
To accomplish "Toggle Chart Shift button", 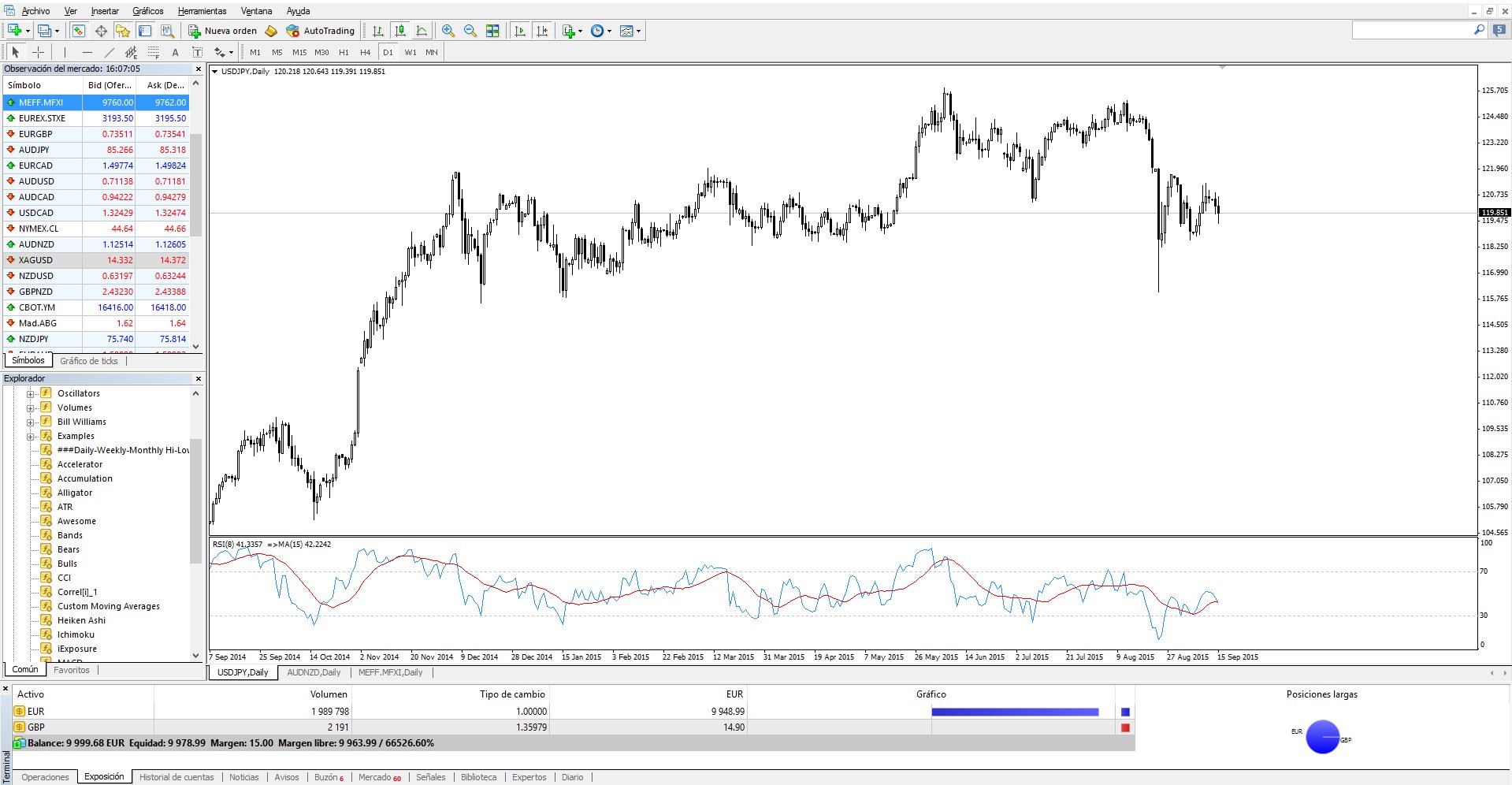I will [542, 31].
